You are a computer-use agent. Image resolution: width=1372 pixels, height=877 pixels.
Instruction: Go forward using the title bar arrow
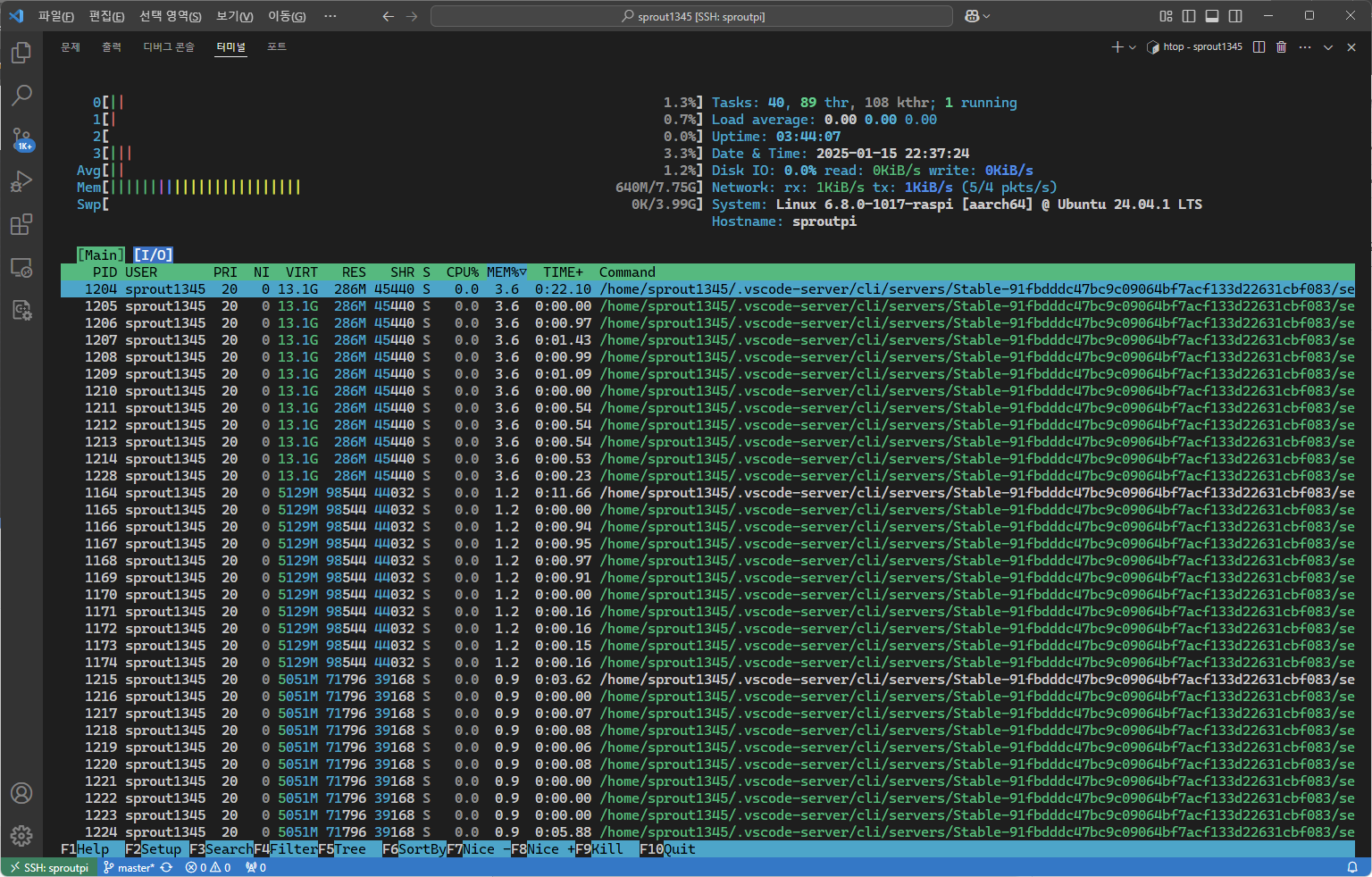pyautogui.click(x=412, y=16)
